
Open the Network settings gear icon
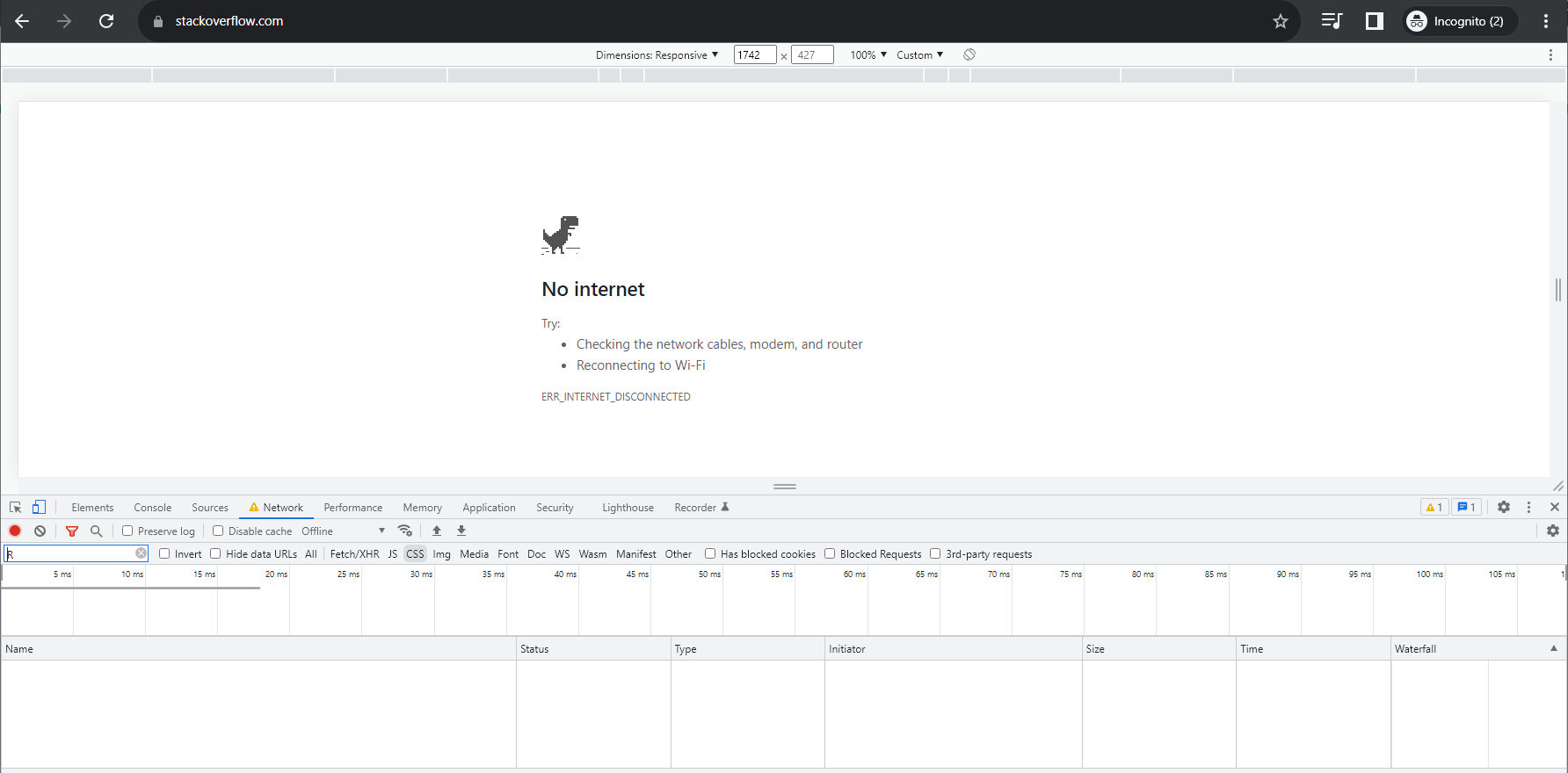[x=1553, y=531]
